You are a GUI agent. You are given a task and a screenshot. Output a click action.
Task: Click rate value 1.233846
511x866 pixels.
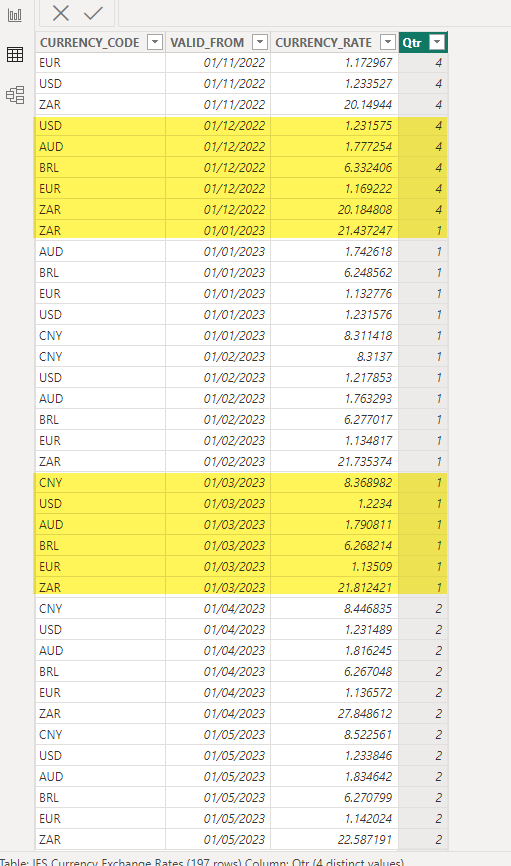click(x=368, y=756)
